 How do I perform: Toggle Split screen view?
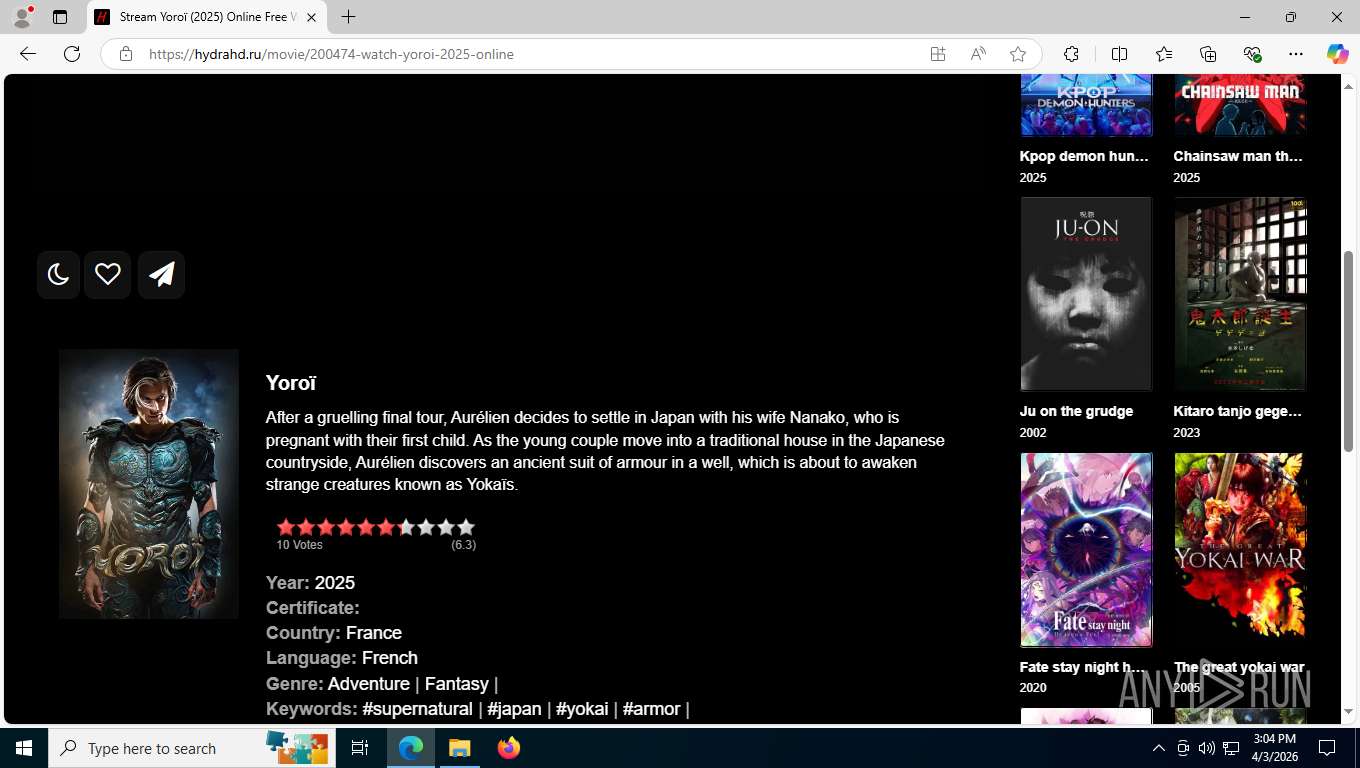coord(1119,54)
